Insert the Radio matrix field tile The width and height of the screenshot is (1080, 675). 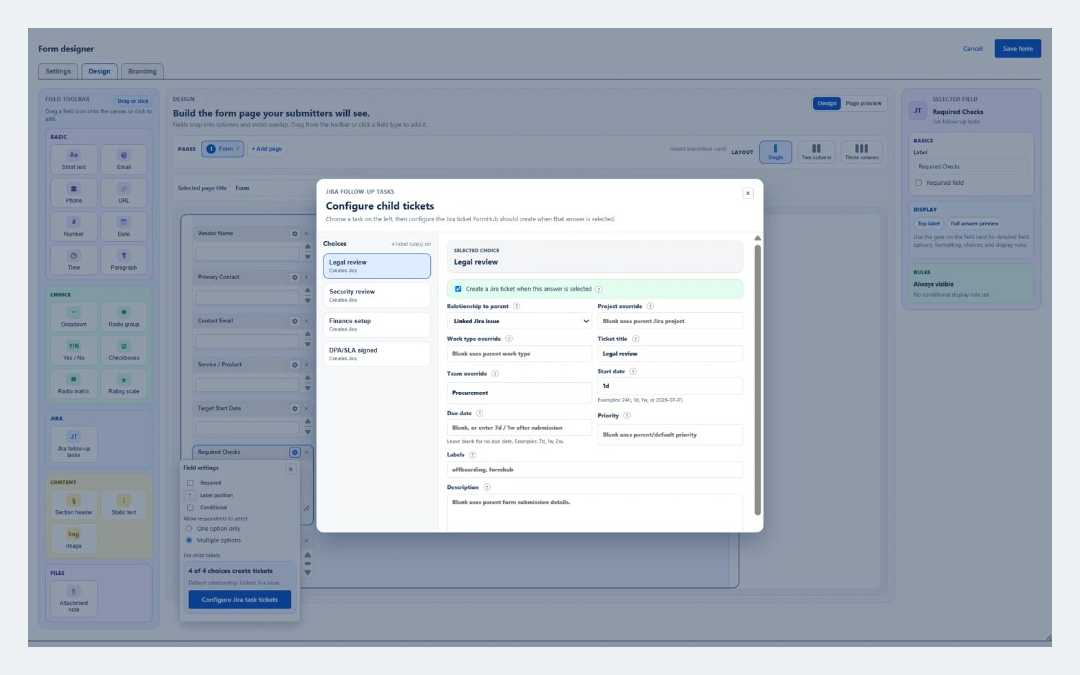pyautogui.click(x=74, y=384)
